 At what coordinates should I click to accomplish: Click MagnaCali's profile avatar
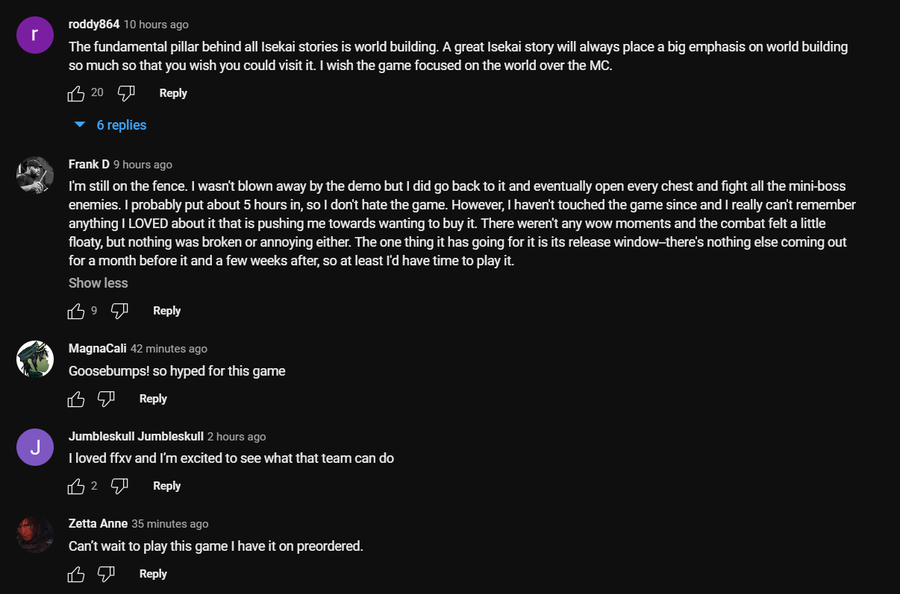(35, 359)
